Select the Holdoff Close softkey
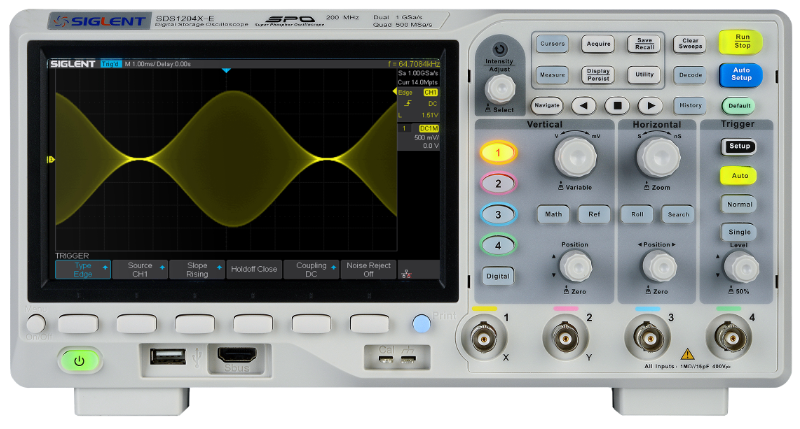 (x=254, y=269)
